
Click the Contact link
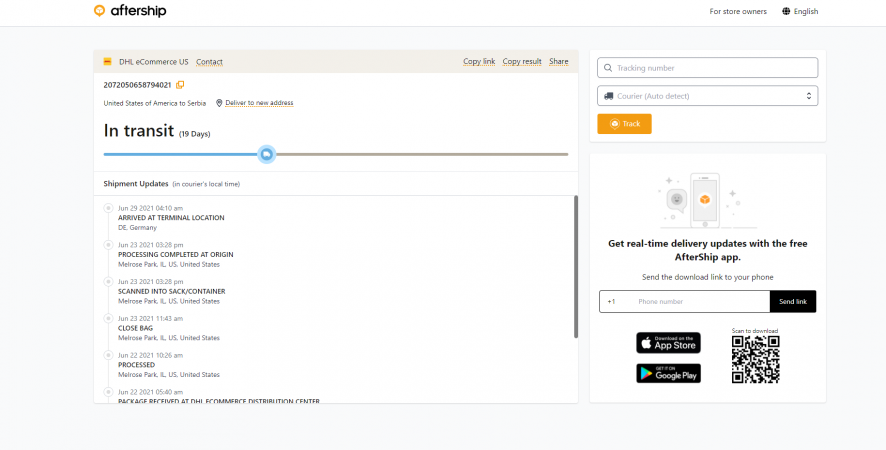click(x=209, y=62)
